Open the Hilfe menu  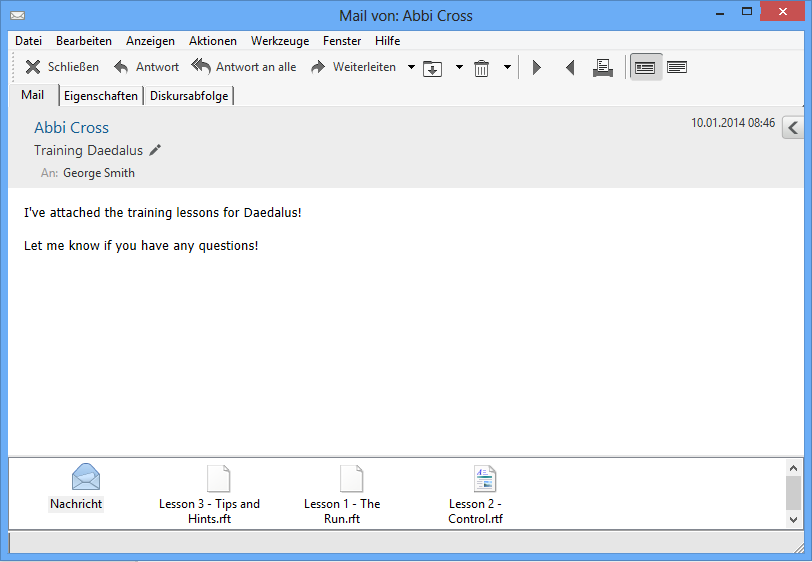pos(387,41)
